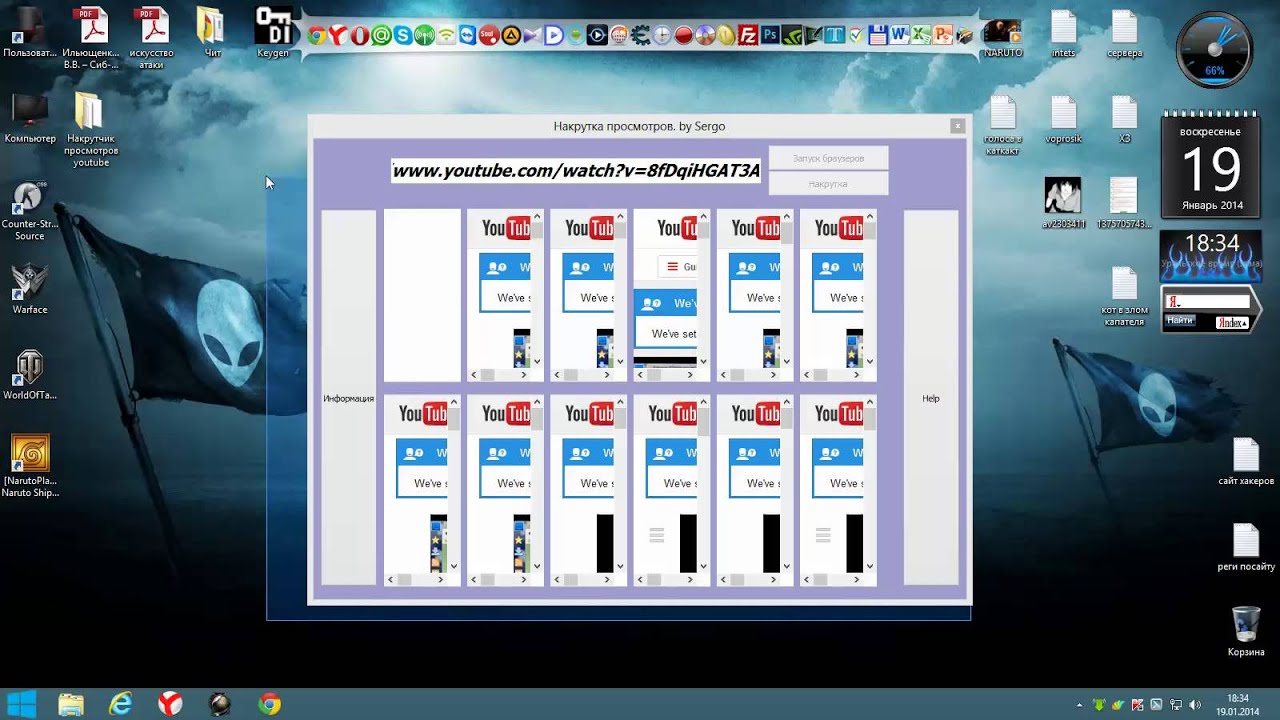Viewport: 1280px width, 720px height.
Task: Open Opera browser in the top dock
Action: (360, 36)
